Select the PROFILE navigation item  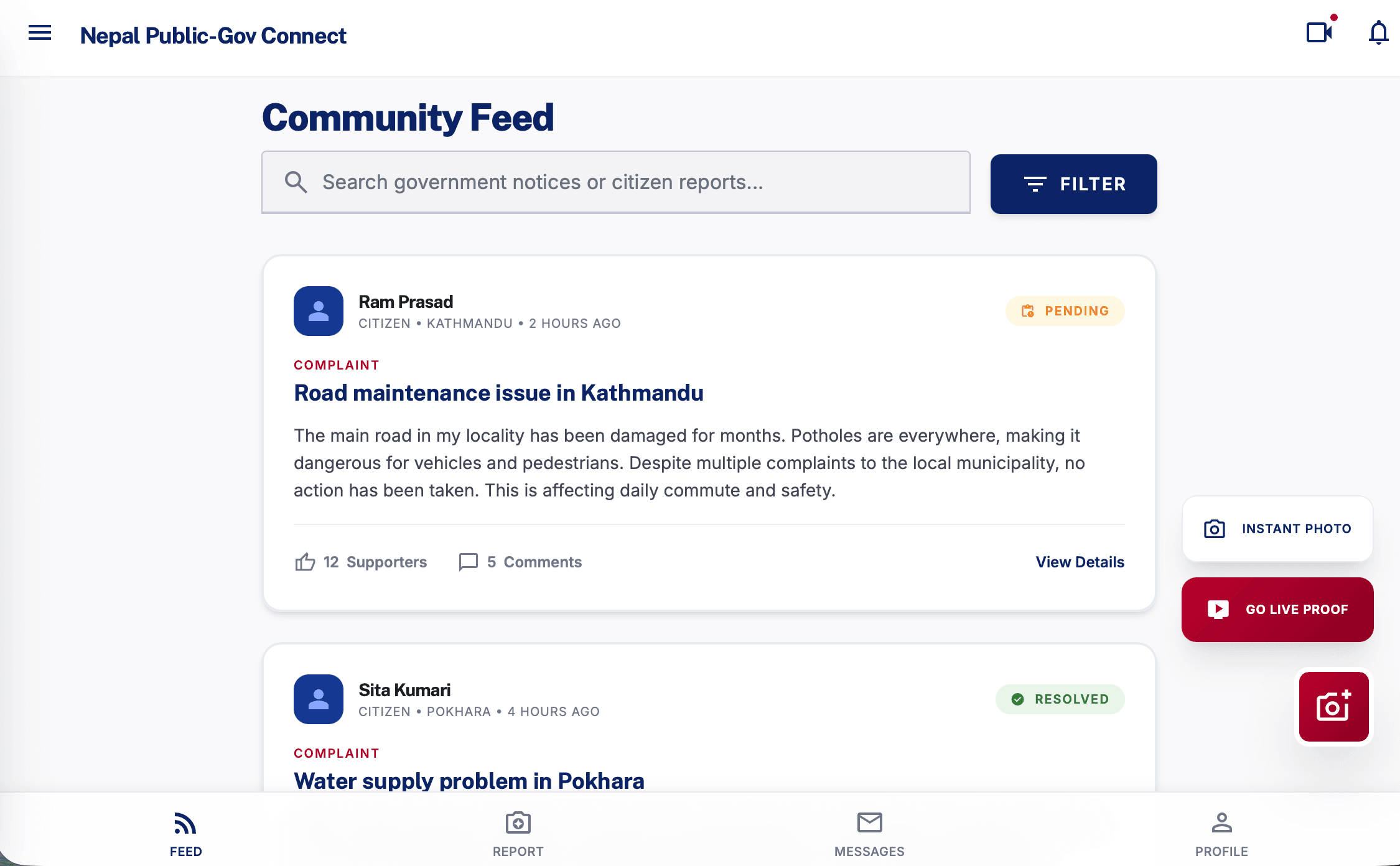coord(1220,832)
